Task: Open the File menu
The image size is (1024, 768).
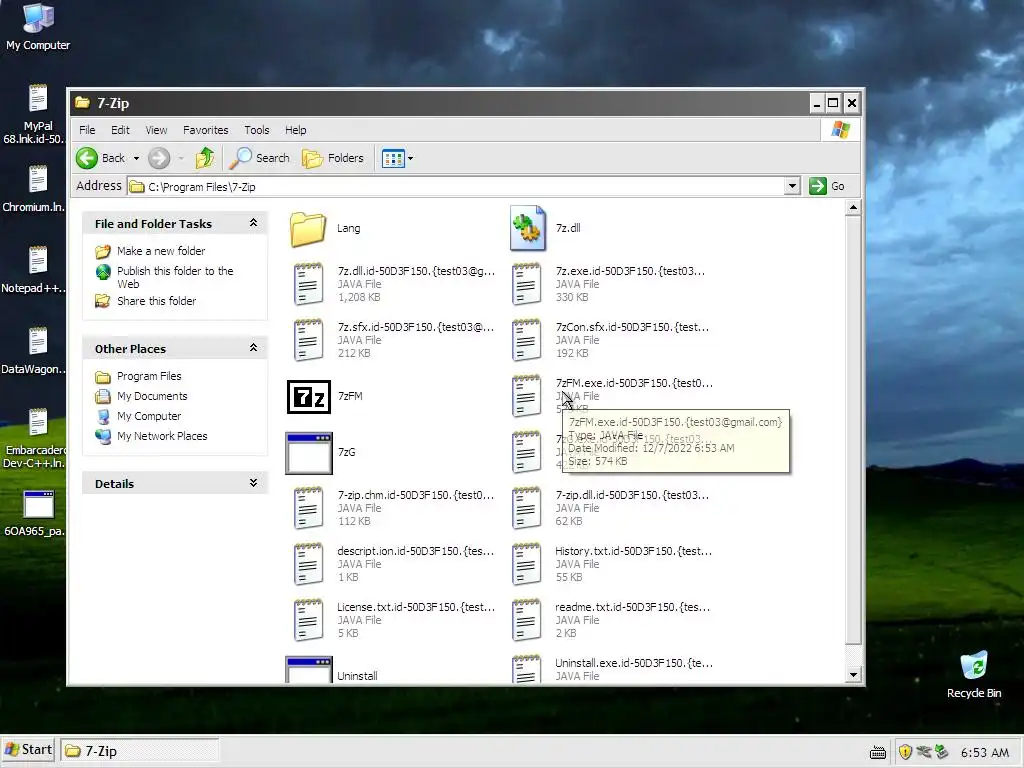Action: coord(87,130)
